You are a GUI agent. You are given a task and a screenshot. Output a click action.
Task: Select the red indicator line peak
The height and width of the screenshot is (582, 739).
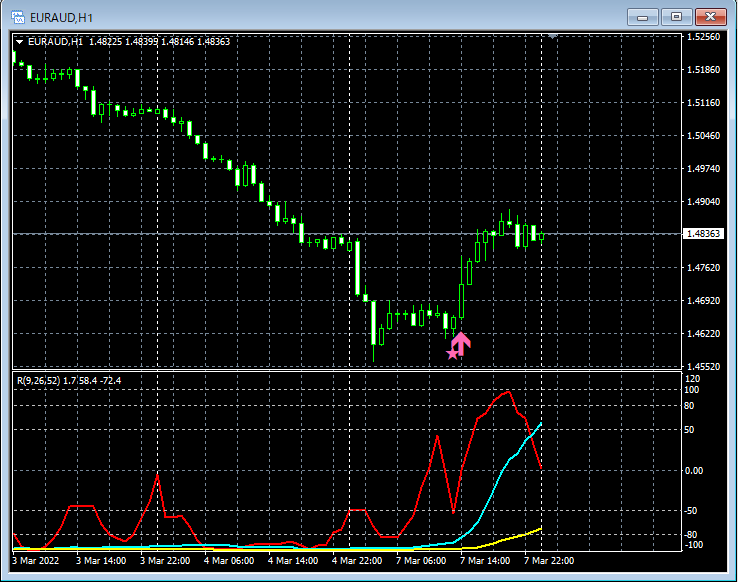point(508,392)
